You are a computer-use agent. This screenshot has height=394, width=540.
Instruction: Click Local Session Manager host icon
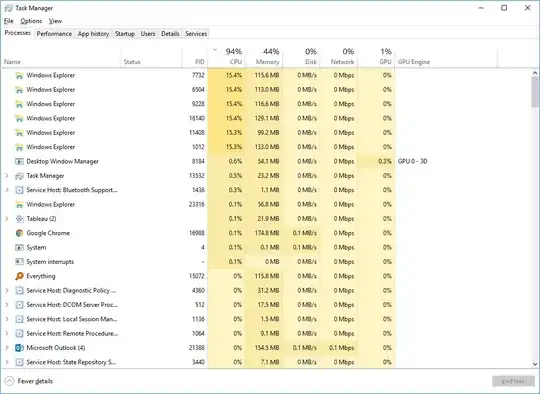pyautogui.click(x=19, y=319)
